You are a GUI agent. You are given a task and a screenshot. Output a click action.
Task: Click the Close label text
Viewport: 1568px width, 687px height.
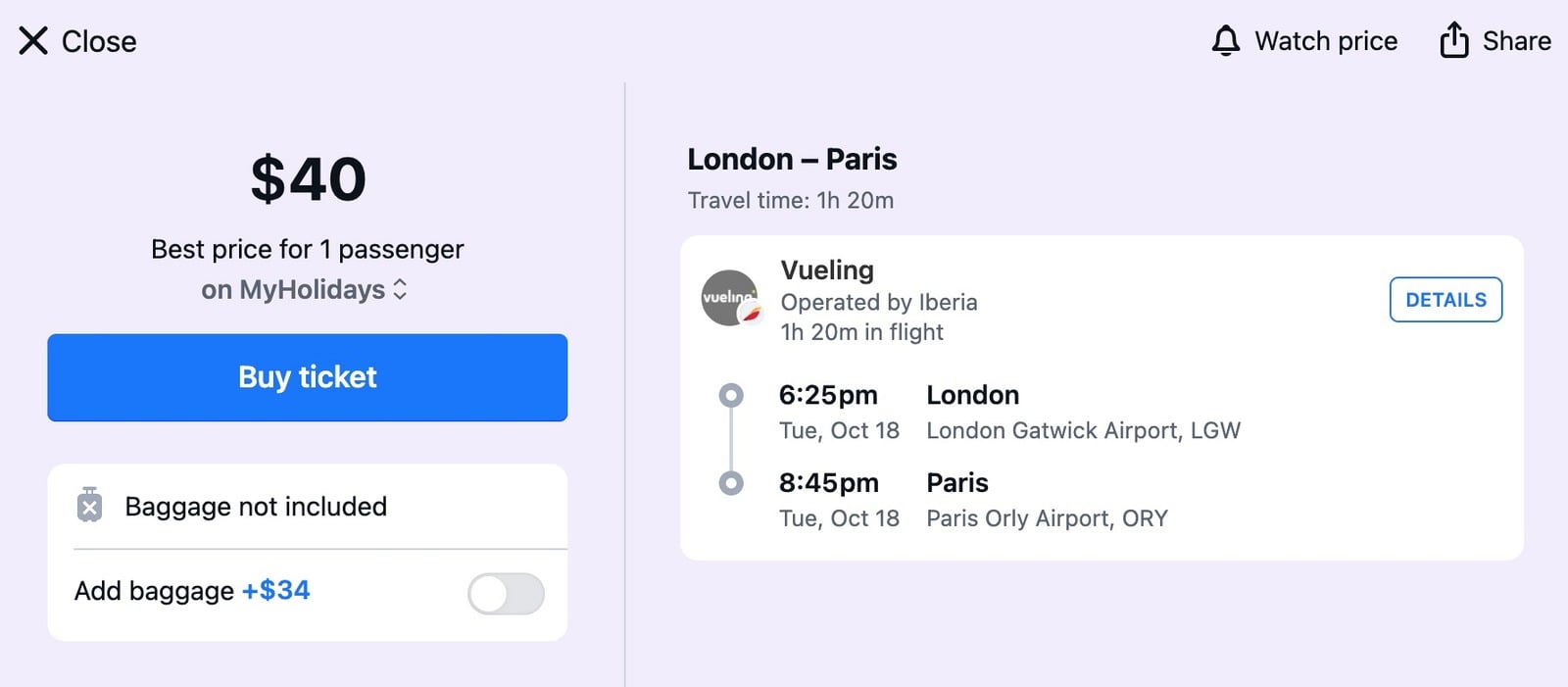click(99, 41)
